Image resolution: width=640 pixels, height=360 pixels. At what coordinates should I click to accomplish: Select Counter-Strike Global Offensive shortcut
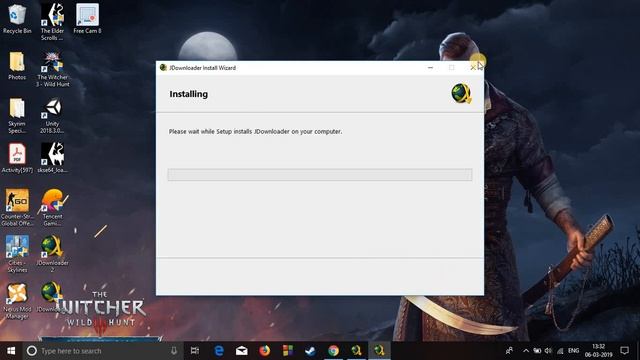pos(17,207)
